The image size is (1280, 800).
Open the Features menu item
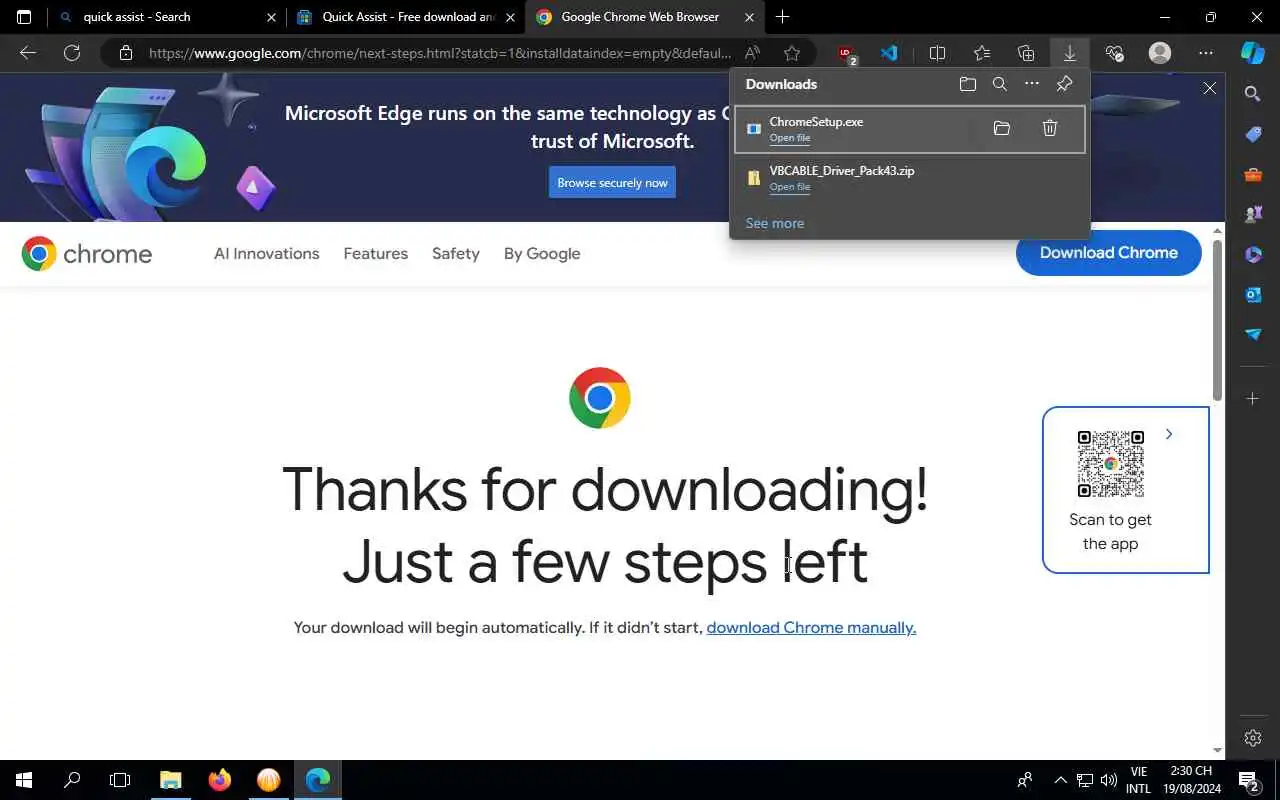[375, 254]
